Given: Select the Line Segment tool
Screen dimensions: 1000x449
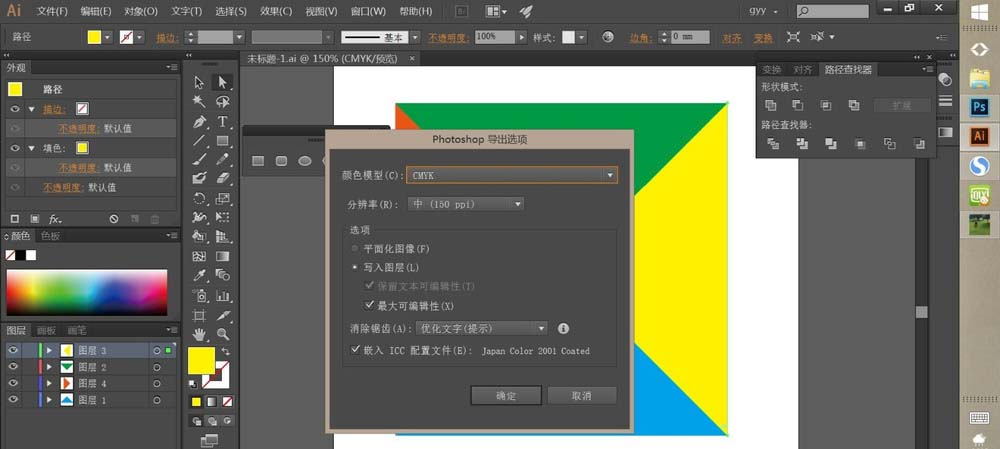Looking at the screenshot, I should [x=199, y=140].
